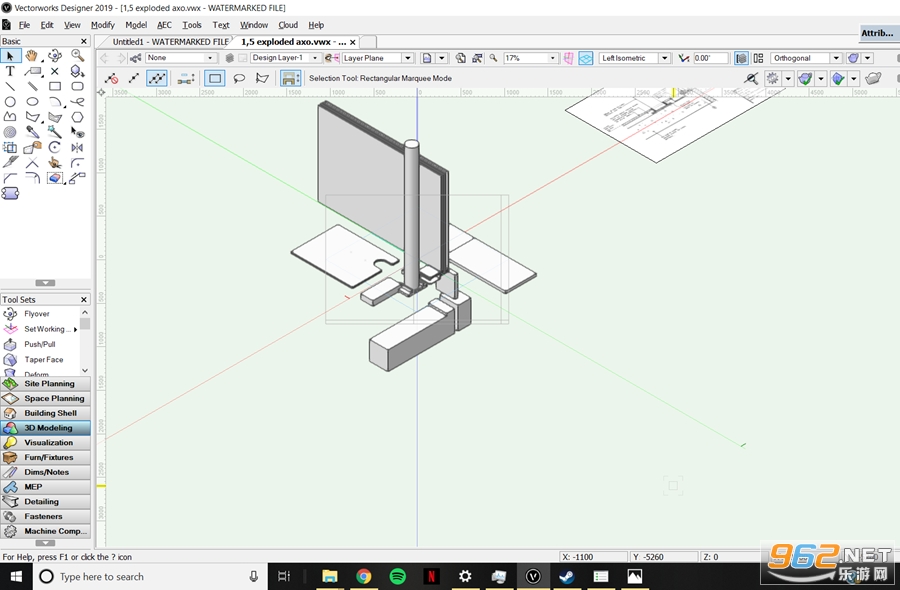Open the Detailing tool set
This screenshot has width=900, height=590.
click(x=45, y=502)
